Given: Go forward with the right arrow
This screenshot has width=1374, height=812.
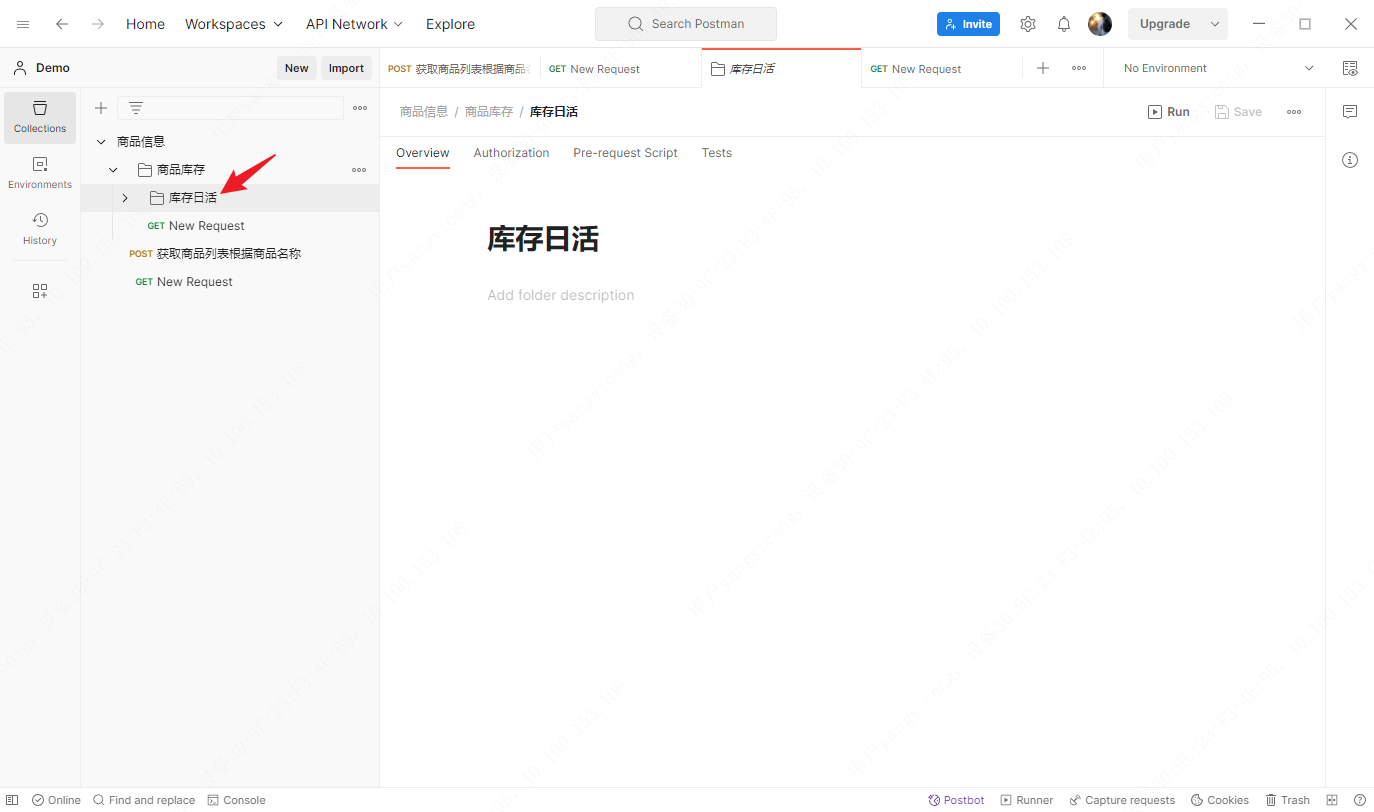Looking at the screenshot, I should [98, 24].
